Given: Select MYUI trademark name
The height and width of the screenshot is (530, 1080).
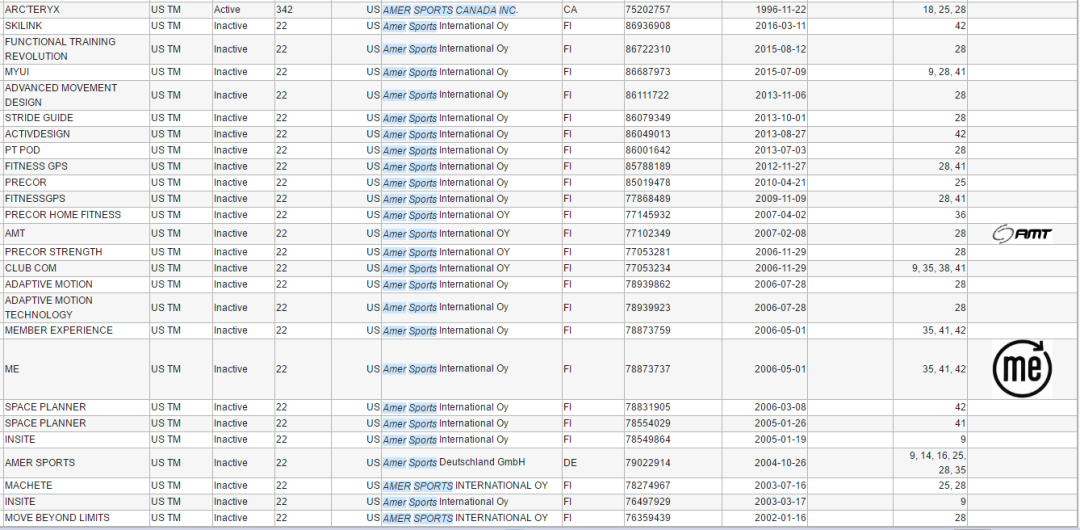Looking at the screenshot, I should [17, 72].
